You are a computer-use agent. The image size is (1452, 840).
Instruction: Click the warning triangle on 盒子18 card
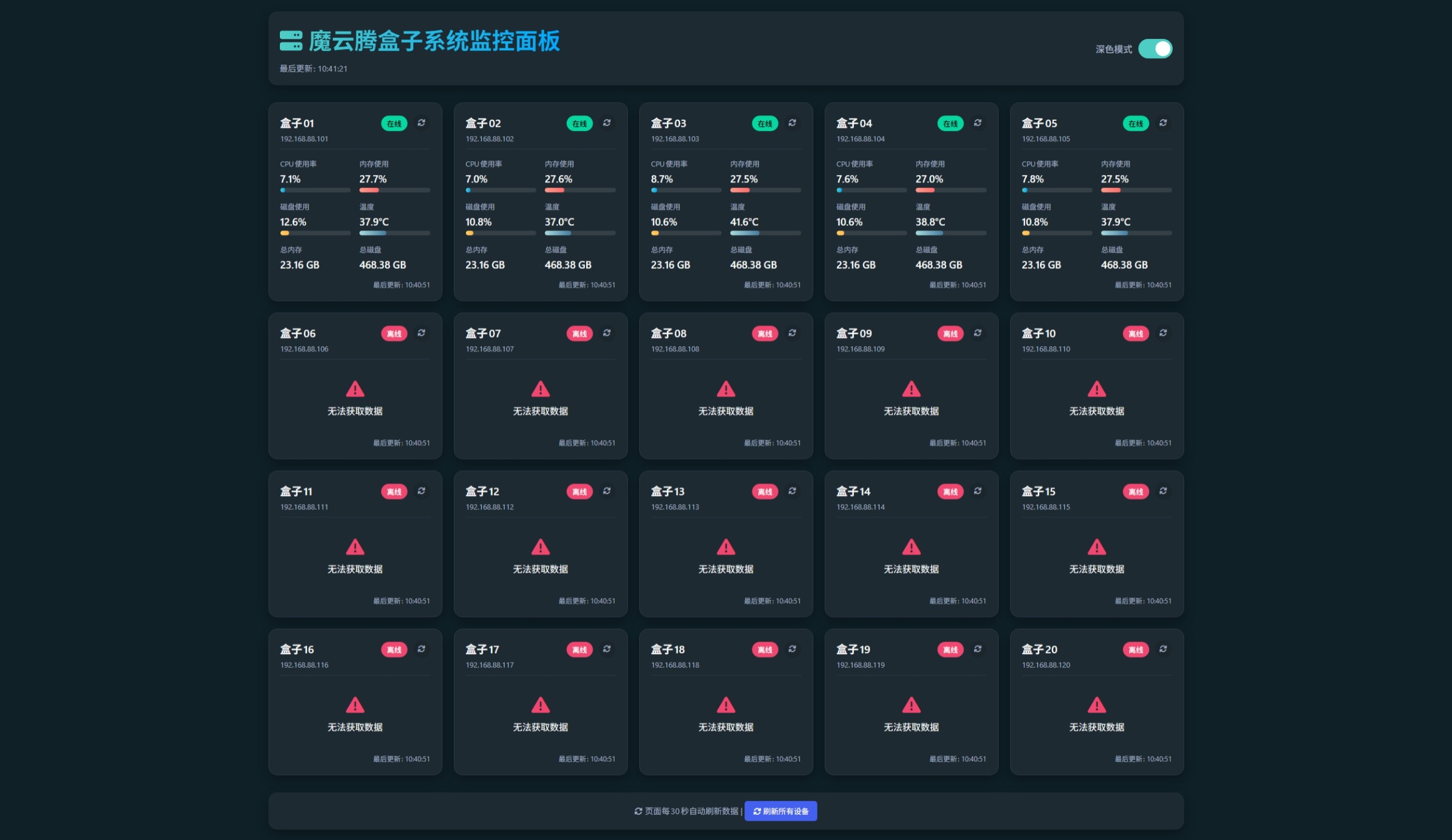(725, 705)
